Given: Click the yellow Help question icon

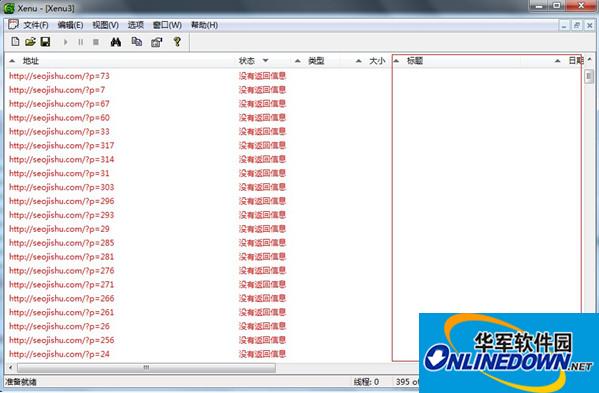Looking at the screenshot, I should [x=177, y=42].
